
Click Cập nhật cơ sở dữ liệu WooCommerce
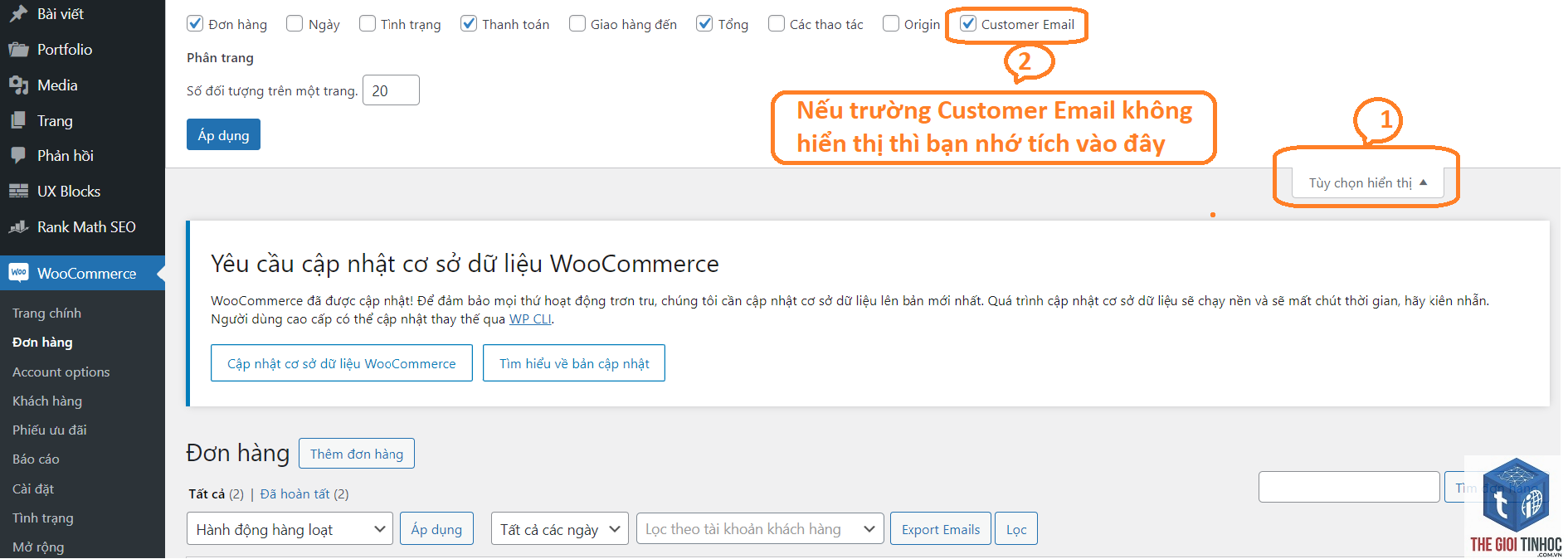[342, 363]
